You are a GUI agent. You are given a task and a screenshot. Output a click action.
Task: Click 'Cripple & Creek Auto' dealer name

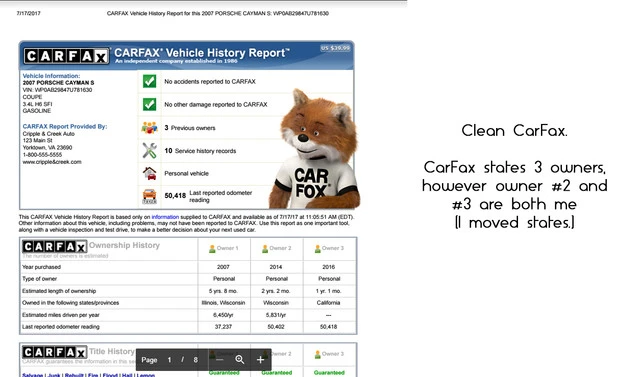(49, 134)
